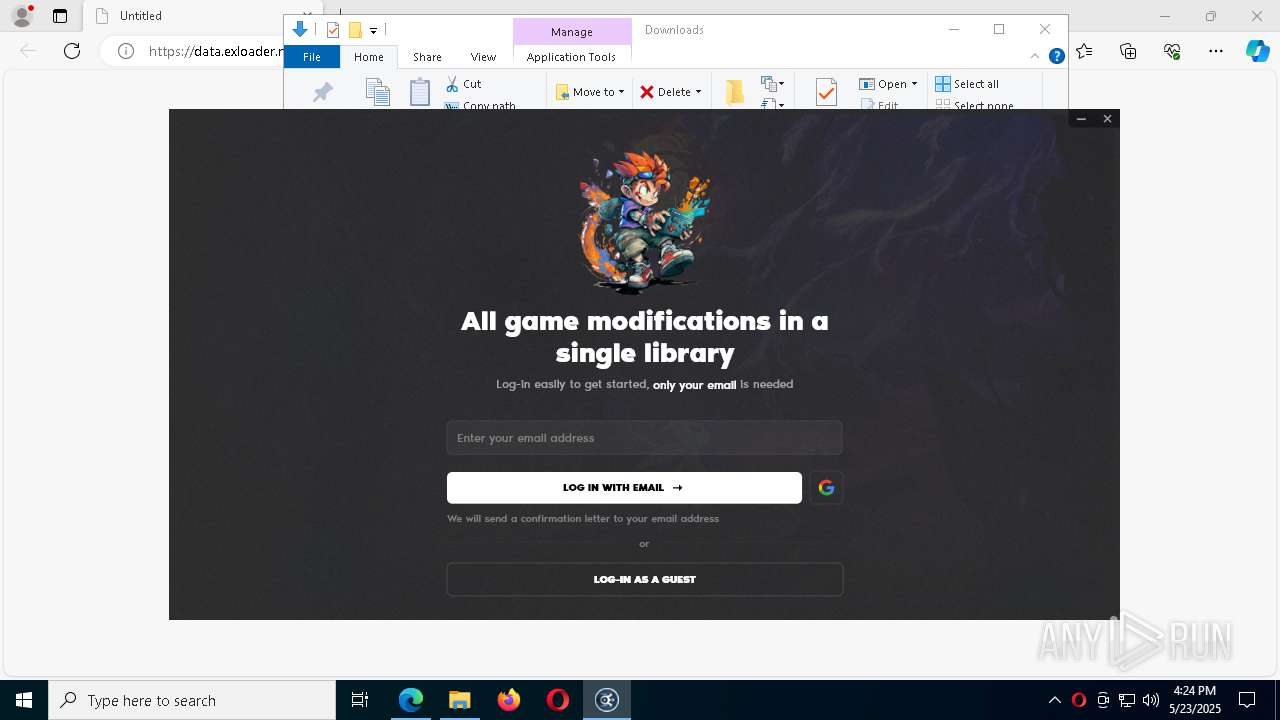Click Cut in Explorer ribbon
1280x720 pixels.
pos(464,84)
